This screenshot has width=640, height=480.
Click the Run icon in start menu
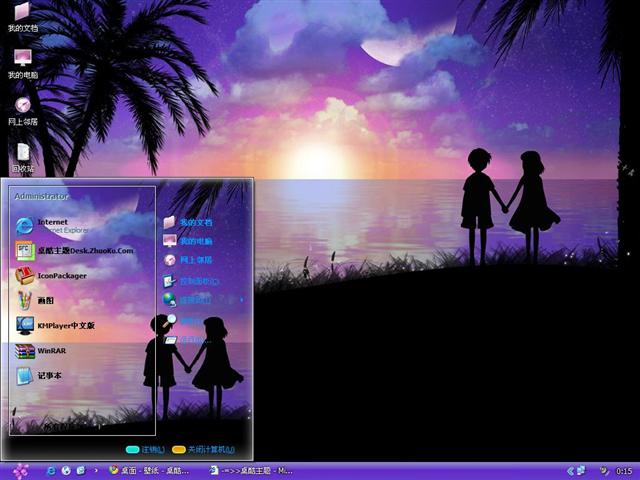click(170, 340)
